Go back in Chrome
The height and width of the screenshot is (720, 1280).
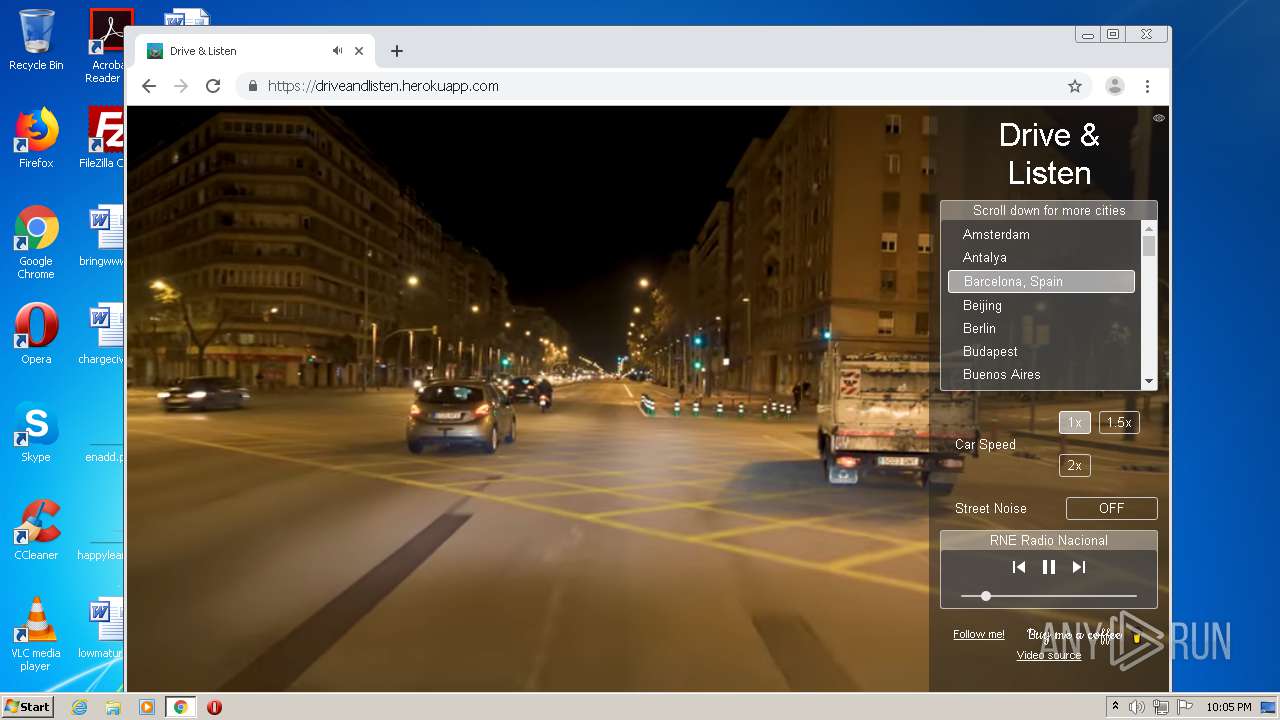[149, 86]
